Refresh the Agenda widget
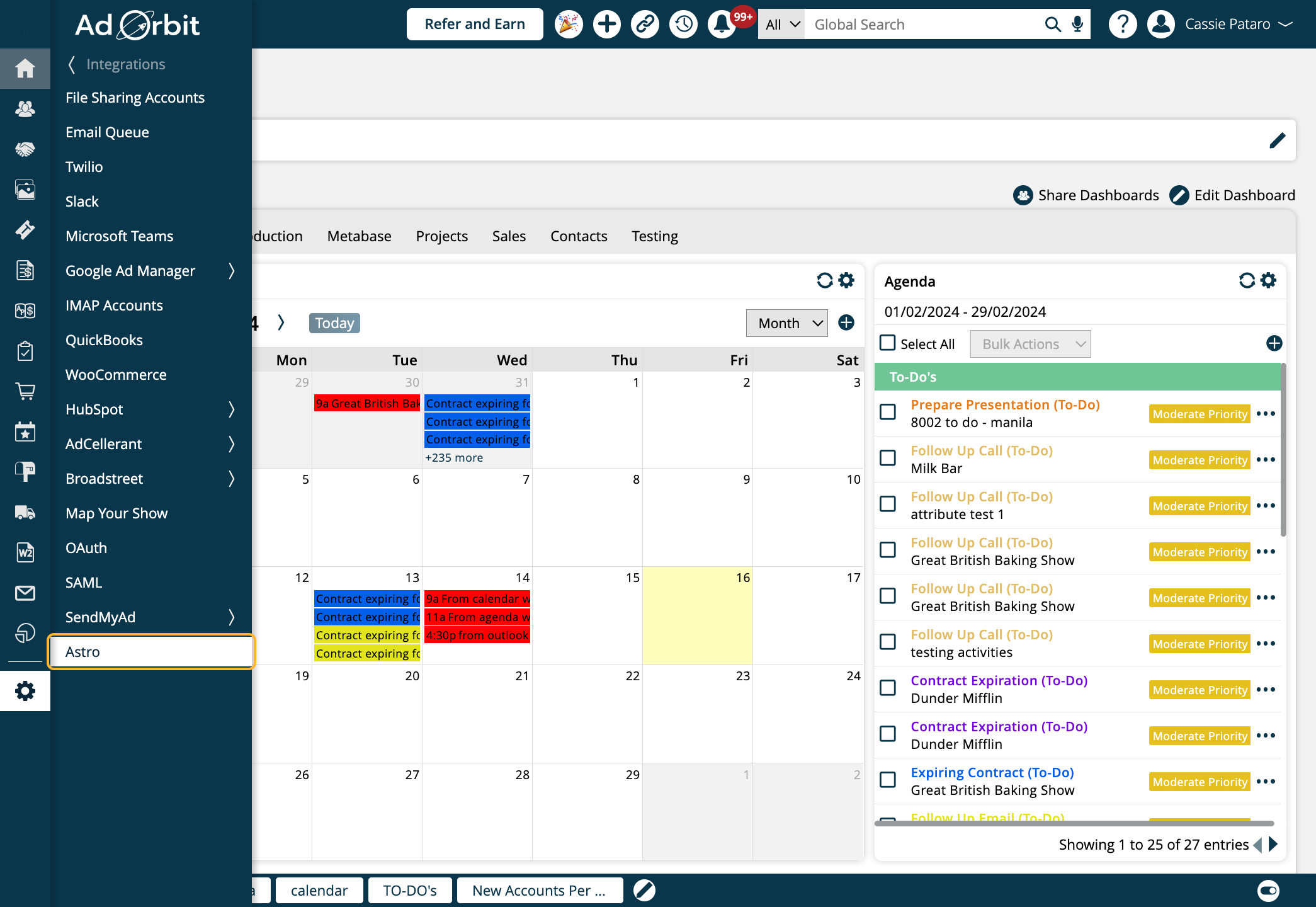 pyautogui.click(x=1247, y=280)
